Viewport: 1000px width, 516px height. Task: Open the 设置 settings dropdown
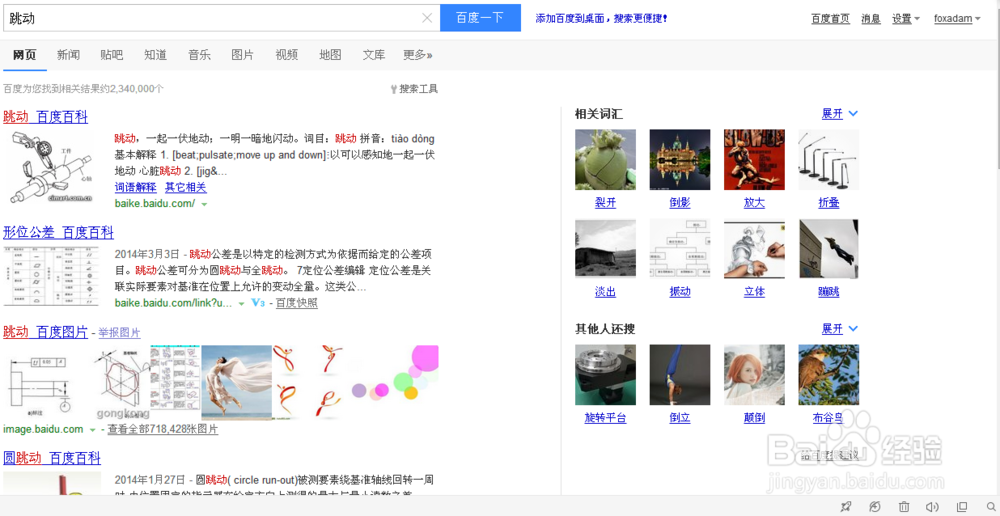point(906,18)
